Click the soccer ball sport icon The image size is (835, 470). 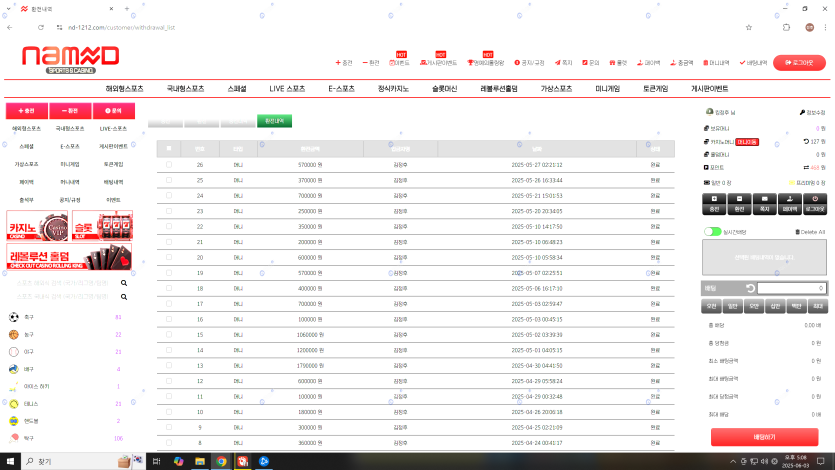[x=14, y=317]
